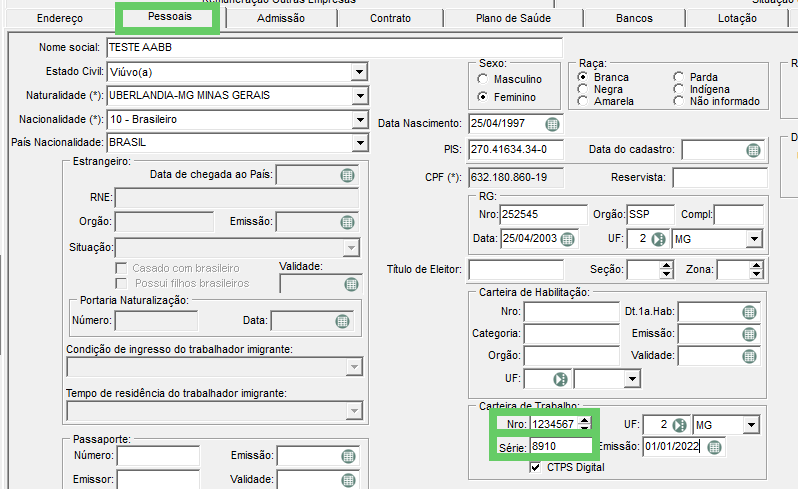Open calendar for Passaporte Emissão
The width and height of the screenshot is (798, 489).
pyautogui.click(x=348, y=456)
